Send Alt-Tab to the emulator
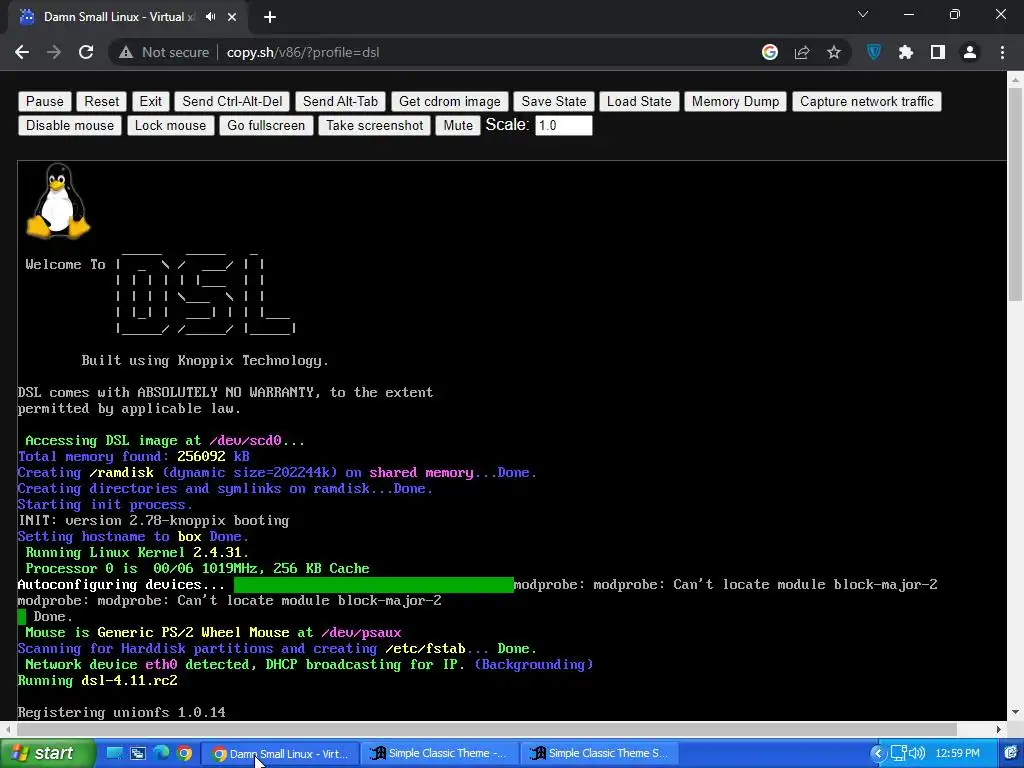This screenshot has height=768, width=1024. (340, 101)
